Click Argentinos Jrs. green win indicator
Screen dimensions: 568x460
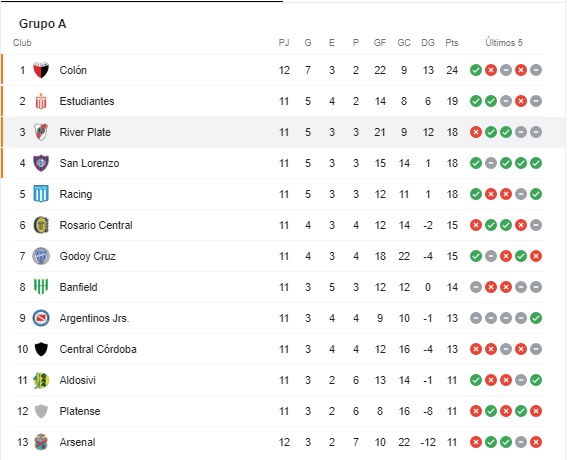536,318
